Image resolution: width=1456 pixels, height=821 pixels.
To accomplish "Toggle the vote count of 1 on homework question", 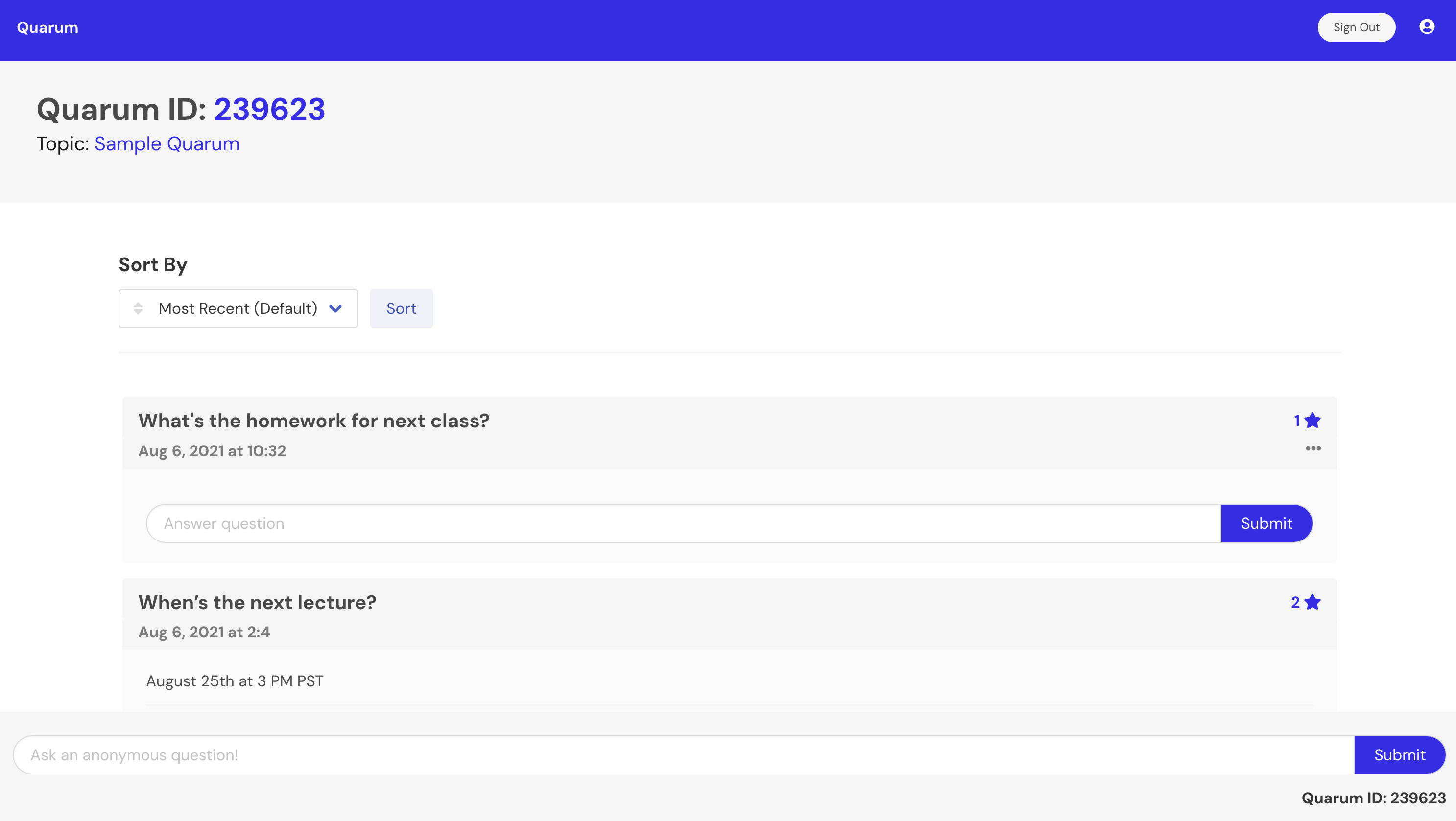I will point(1297,421).
